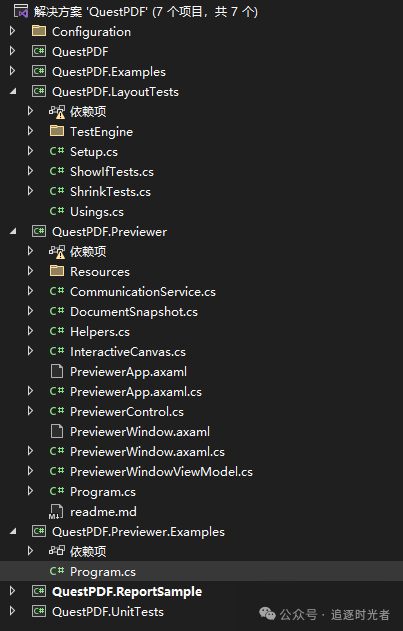Image resolution: width=403 pixels, height=631 pixels.
Task: Expand dependencies under QuestPDF.Previewer.Examples
Action: pos(30,551)
